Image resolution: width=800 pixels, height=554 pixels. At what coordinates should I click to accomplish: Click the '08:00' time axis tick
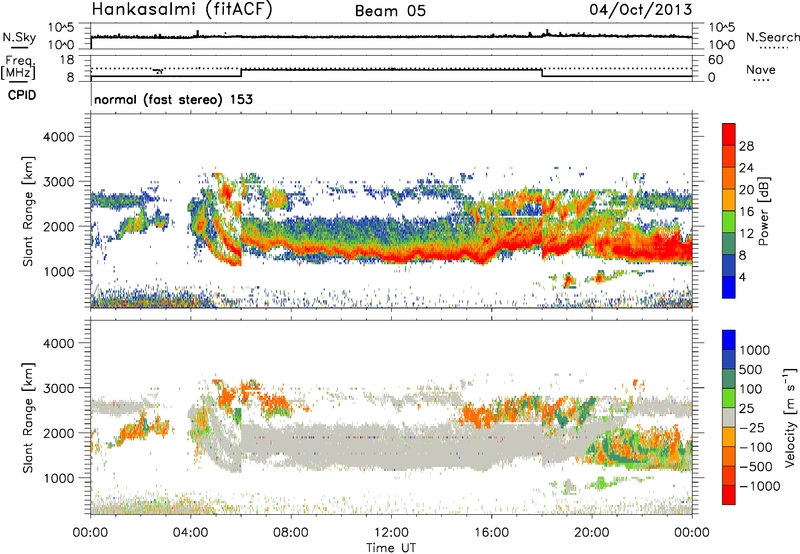coord(291,533)
